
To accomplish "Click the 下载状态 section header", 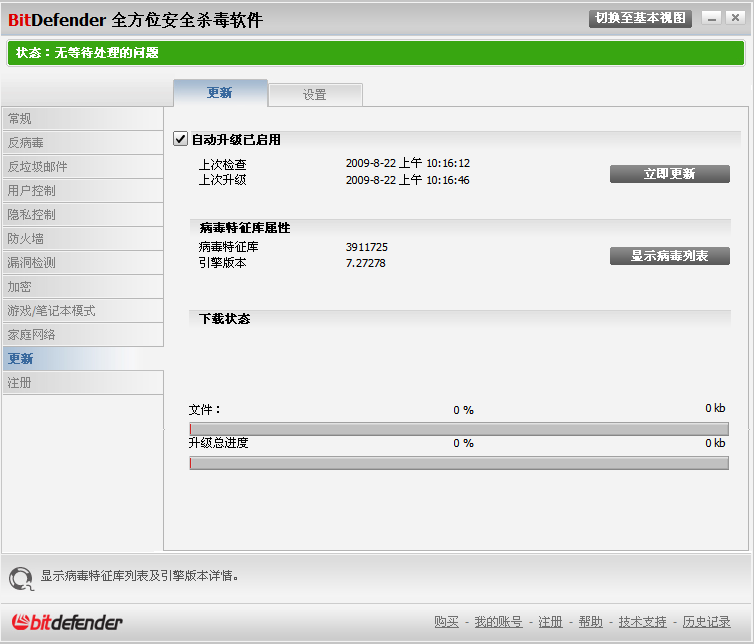I will [x=225, y=319].
